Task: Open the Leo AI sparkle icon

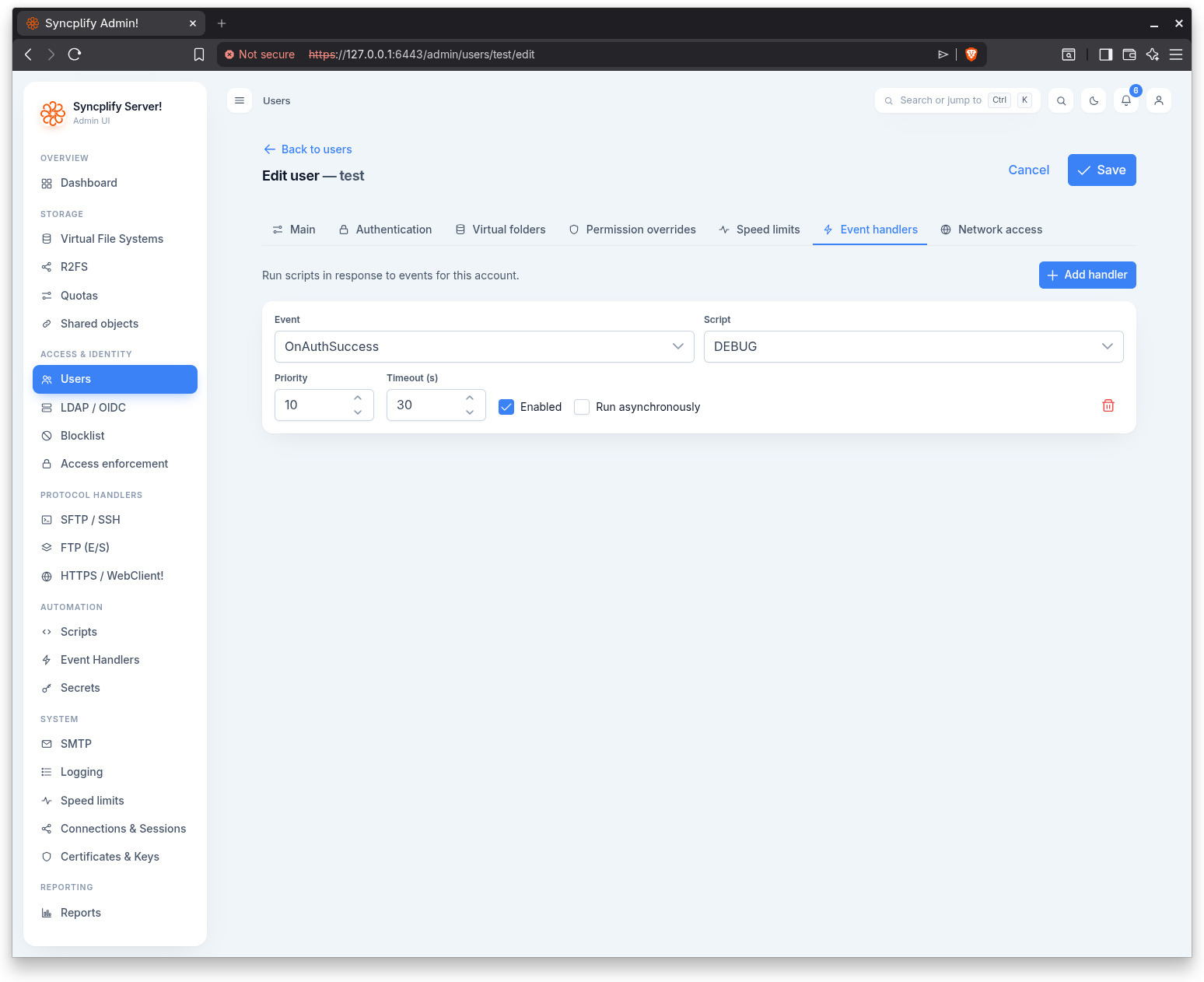Action: pyautogui.click(x=1153, y=54)
